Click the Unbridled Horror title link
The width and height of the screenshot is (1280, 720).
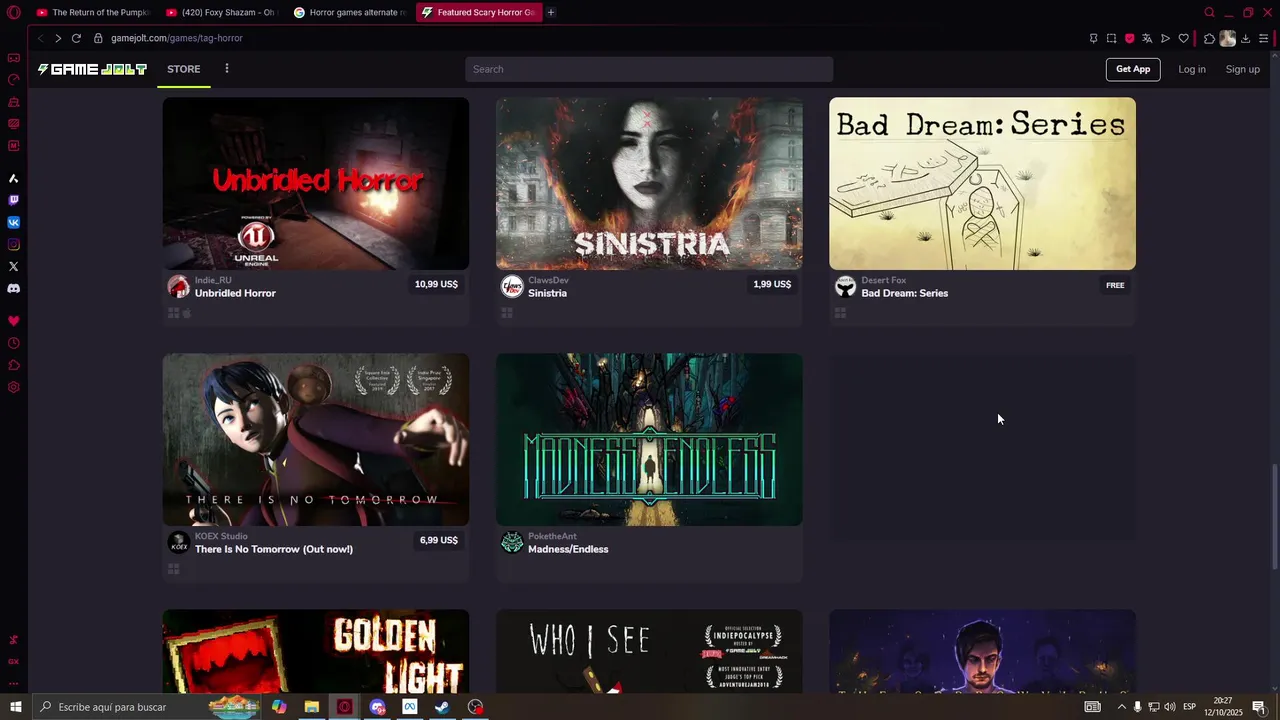(x=235, y=293)
